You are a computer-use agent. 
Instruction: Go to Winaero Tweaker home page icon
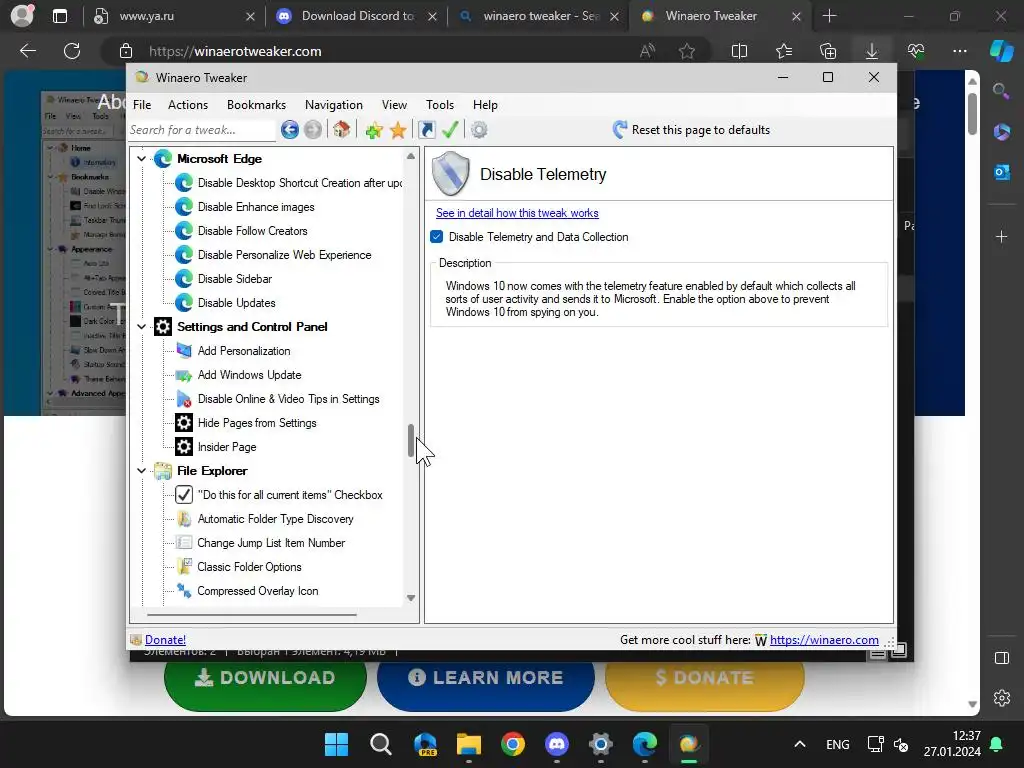pos(342,129)
